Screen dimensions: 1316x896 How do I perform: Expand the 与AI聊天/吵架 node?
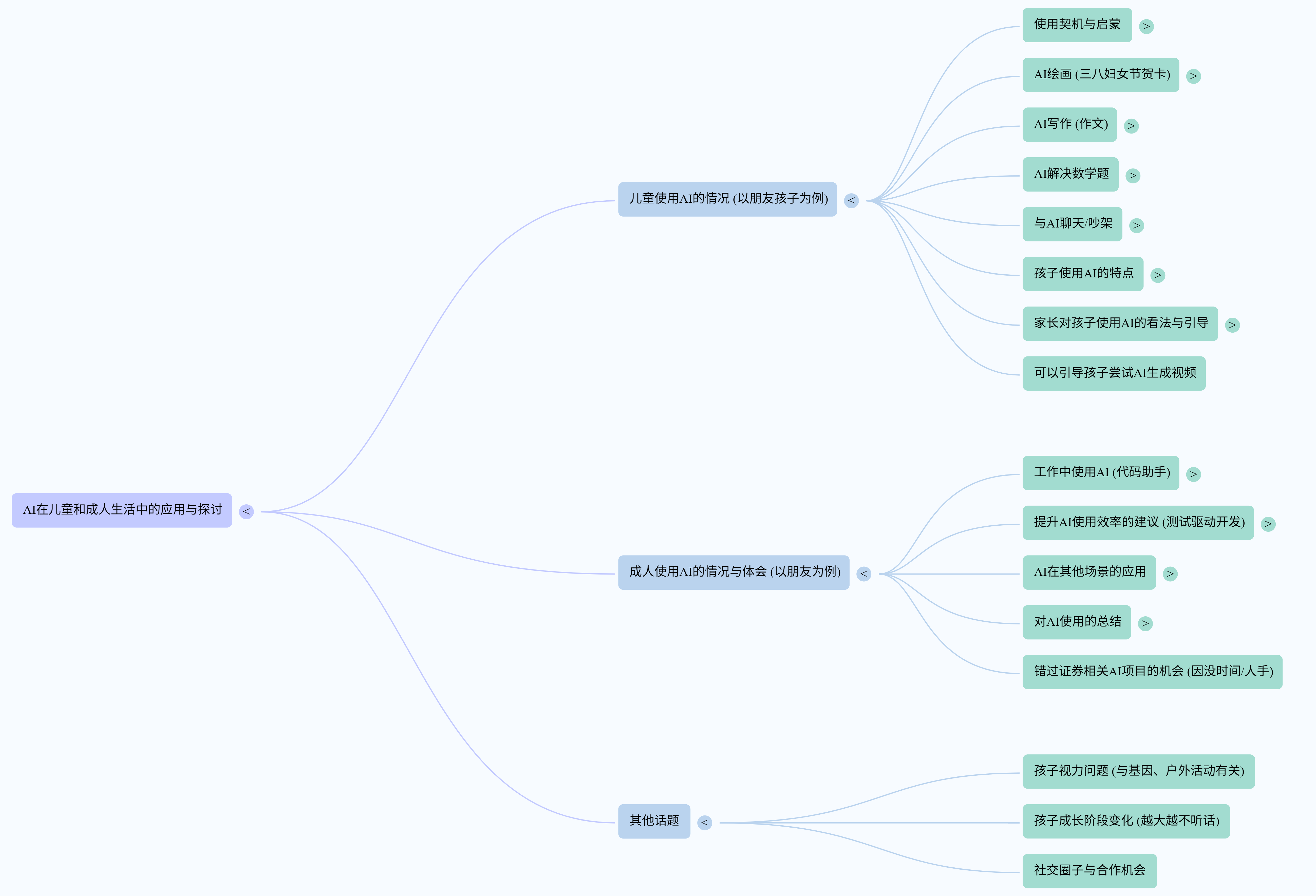[1137, 225]
